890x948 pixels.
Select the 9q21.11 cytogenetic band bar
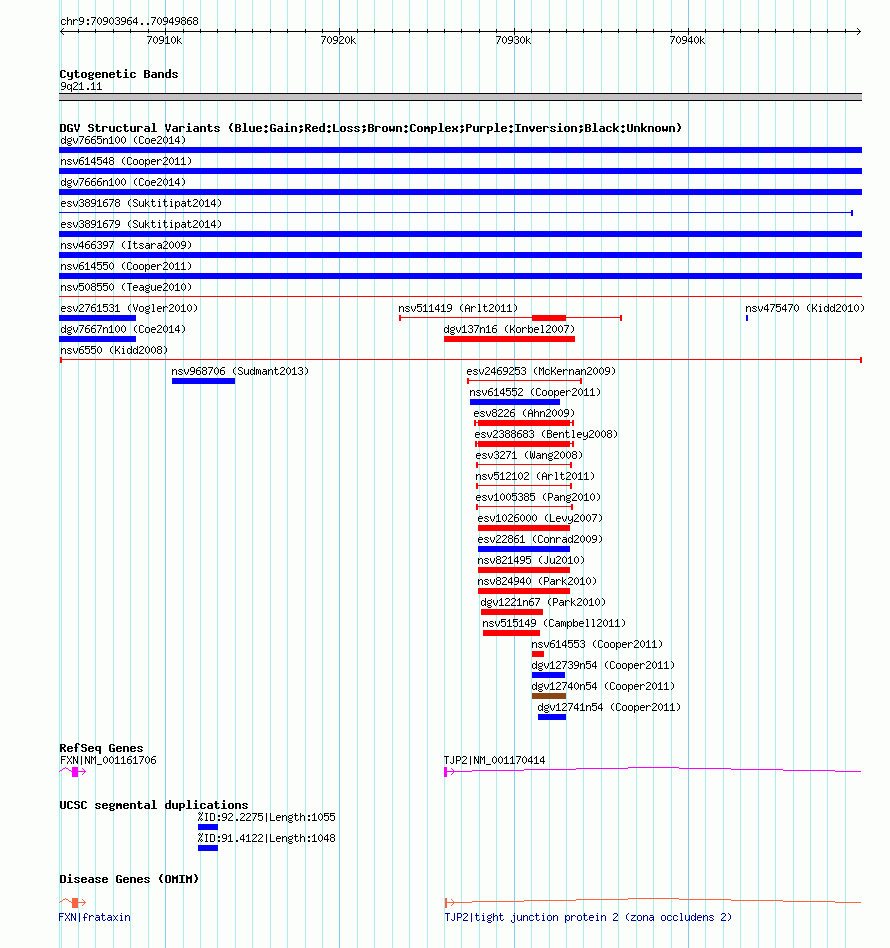click(460, 97)
